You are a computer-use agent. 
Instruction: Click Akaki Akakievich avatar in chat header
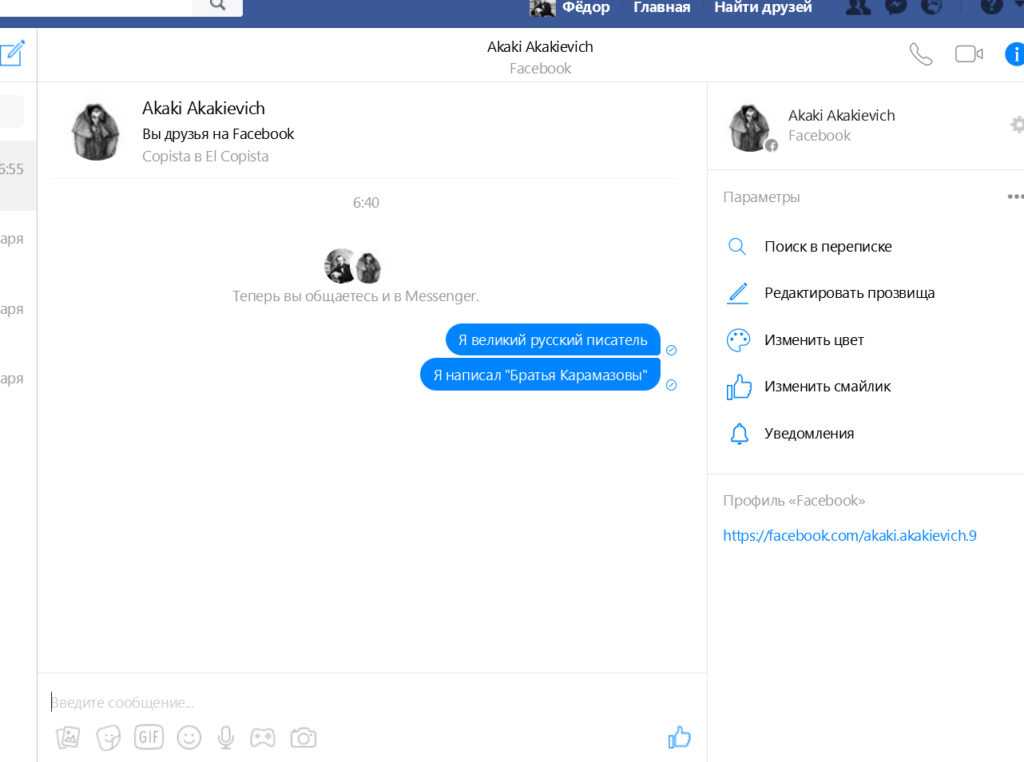(x=95, y=132)
